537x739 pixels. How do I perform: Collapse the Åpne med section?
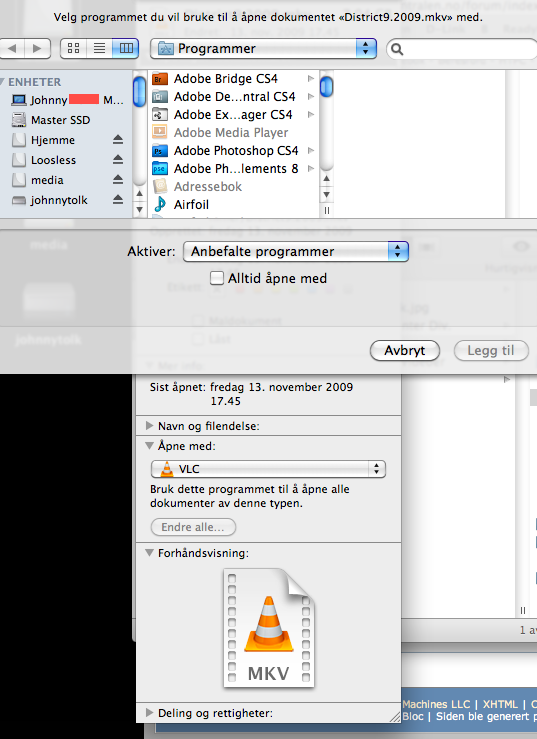click(149, 445)
